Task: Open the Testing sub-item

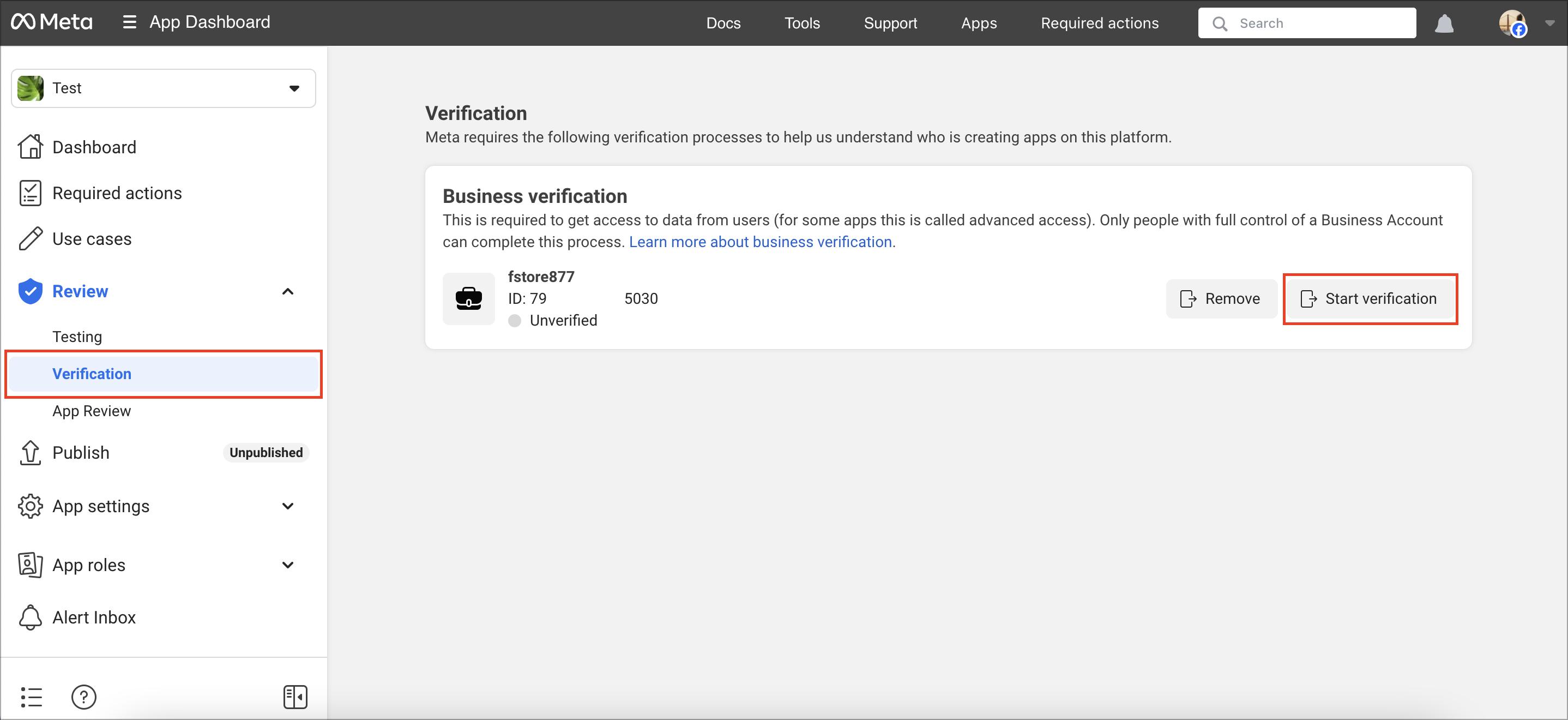Action: 77,337
